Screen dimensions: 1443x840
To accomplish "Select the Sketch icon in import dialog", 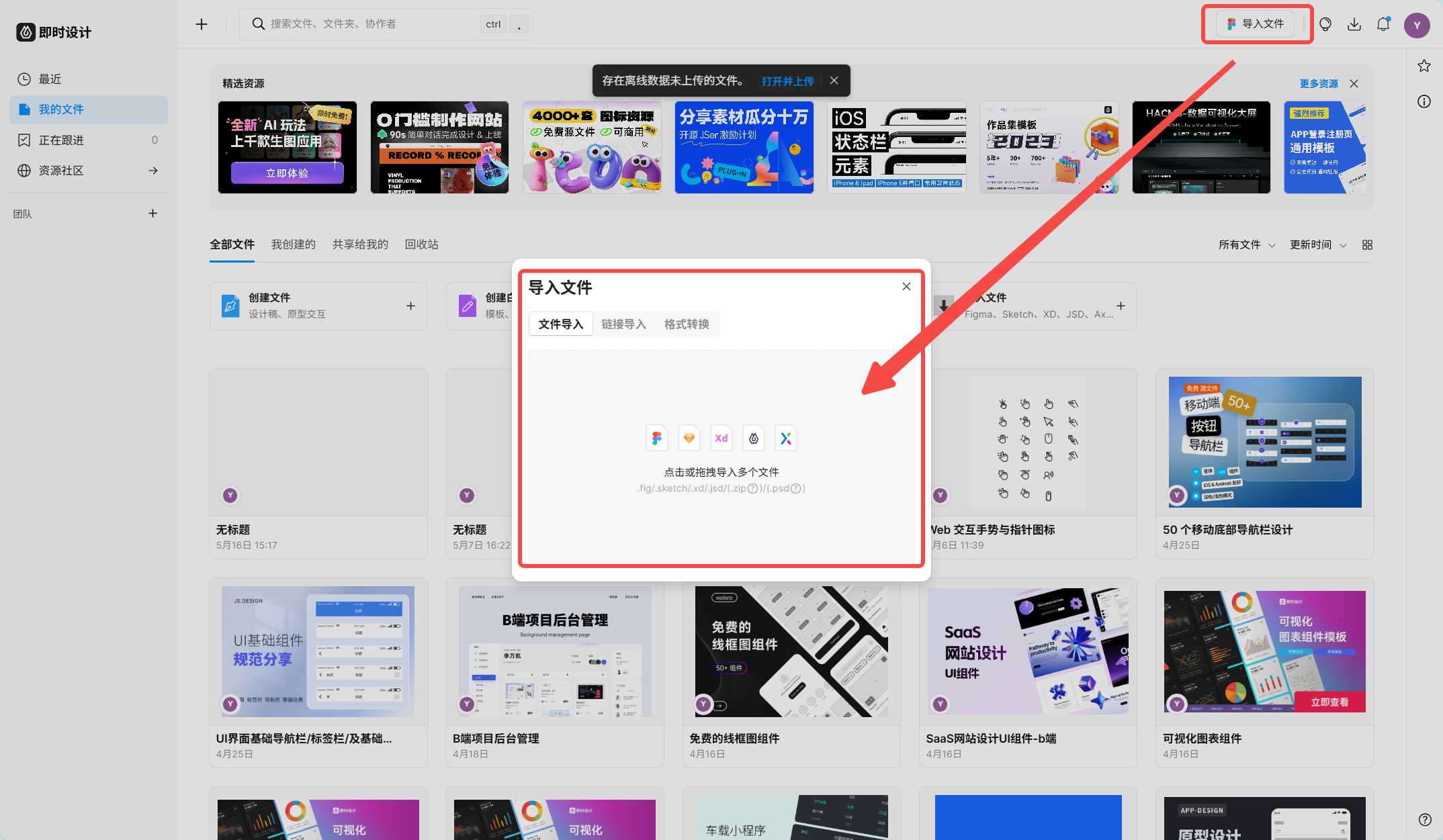I will pos(689,438).
